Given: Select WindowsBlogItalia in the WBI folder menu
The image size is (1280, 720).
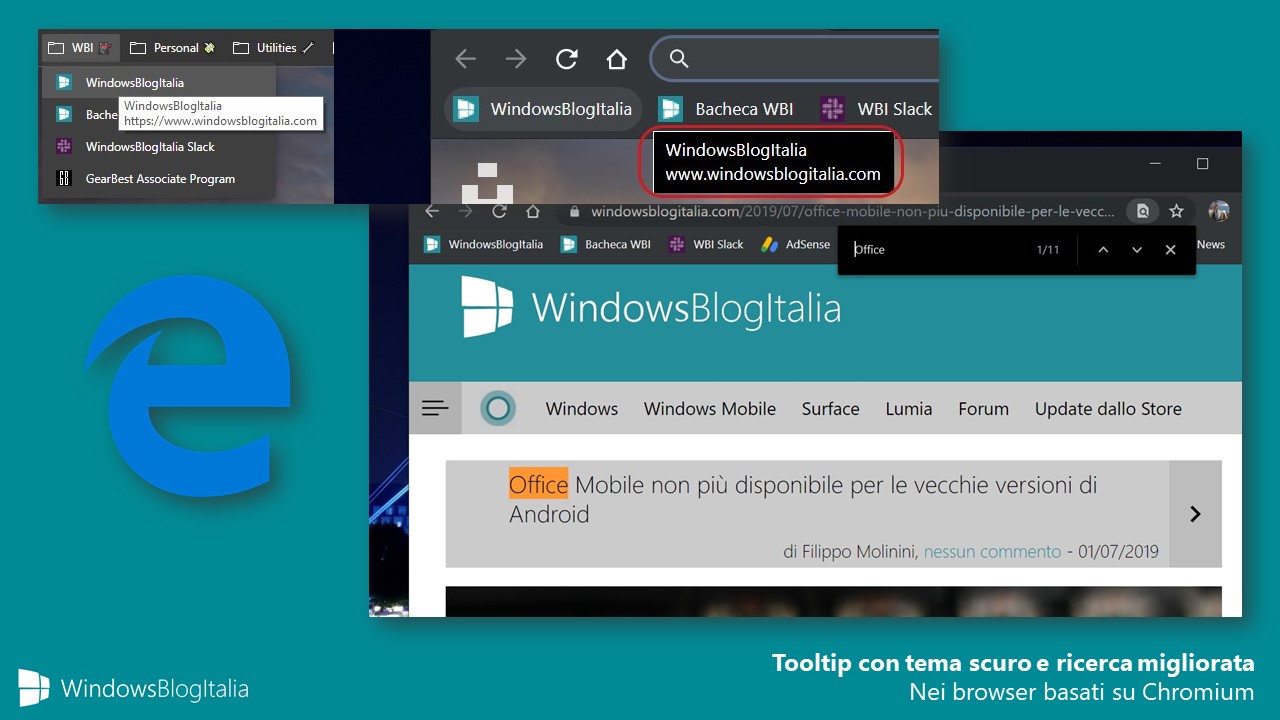Looking at the screenshot, I should point(158,83).
